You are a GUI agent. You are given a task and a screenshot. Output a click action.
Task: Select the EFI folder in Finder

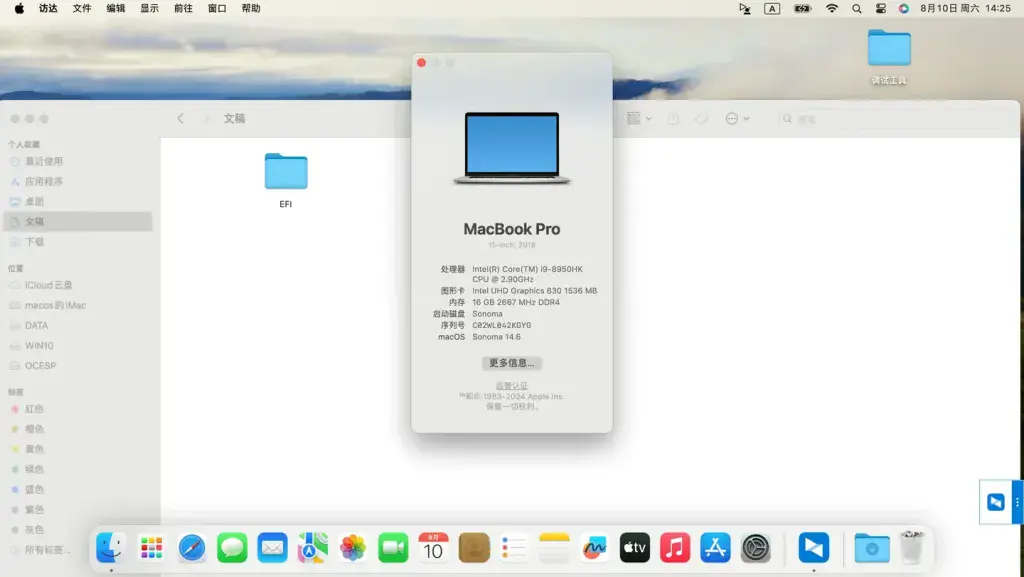(286, 179)
